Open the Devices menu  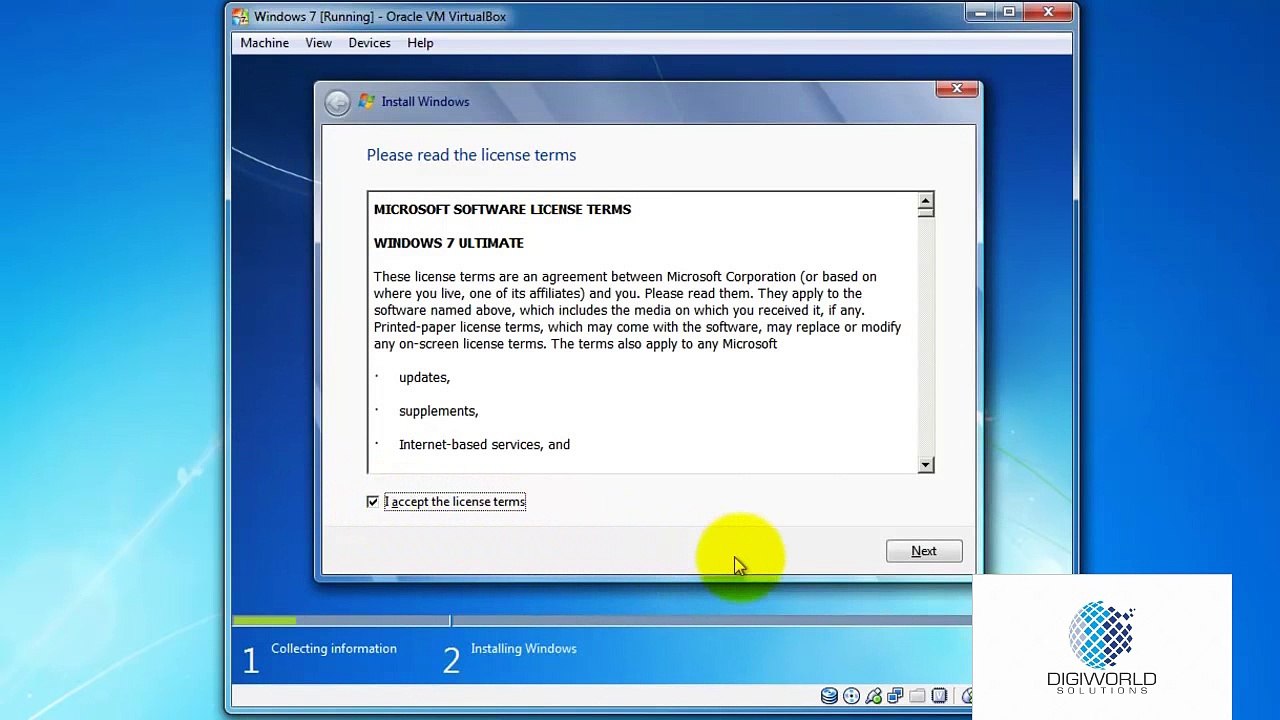click(x=369, y=43)
